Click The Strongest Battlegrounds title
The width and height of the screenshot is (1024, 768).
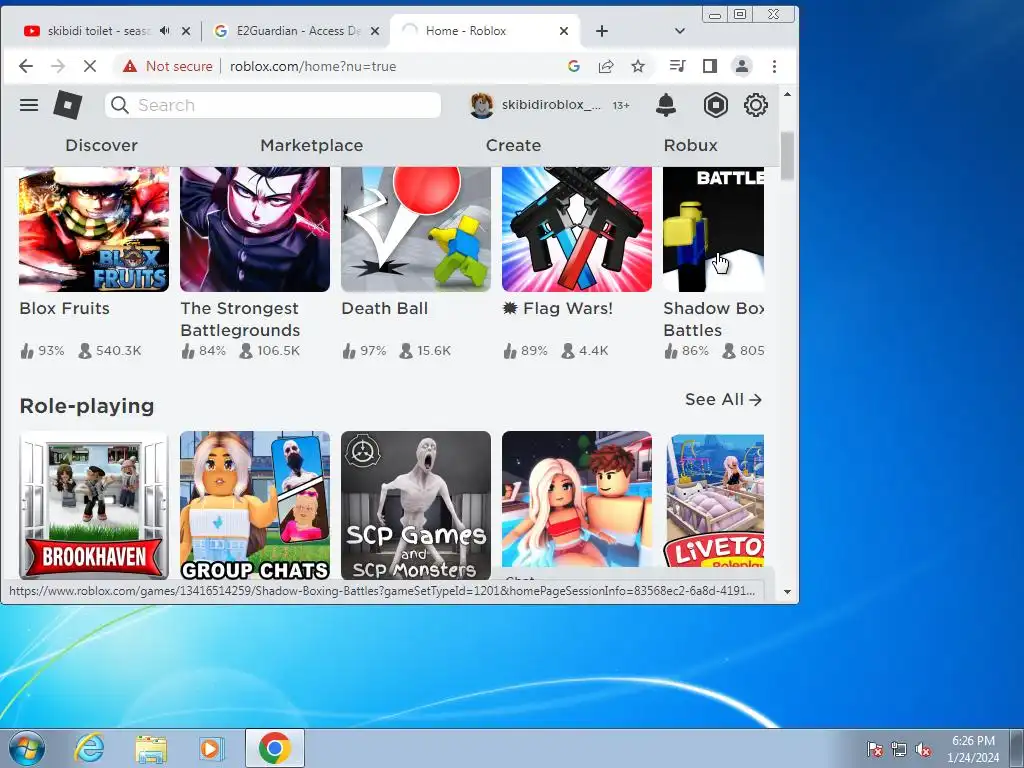[x=240, y=319]
